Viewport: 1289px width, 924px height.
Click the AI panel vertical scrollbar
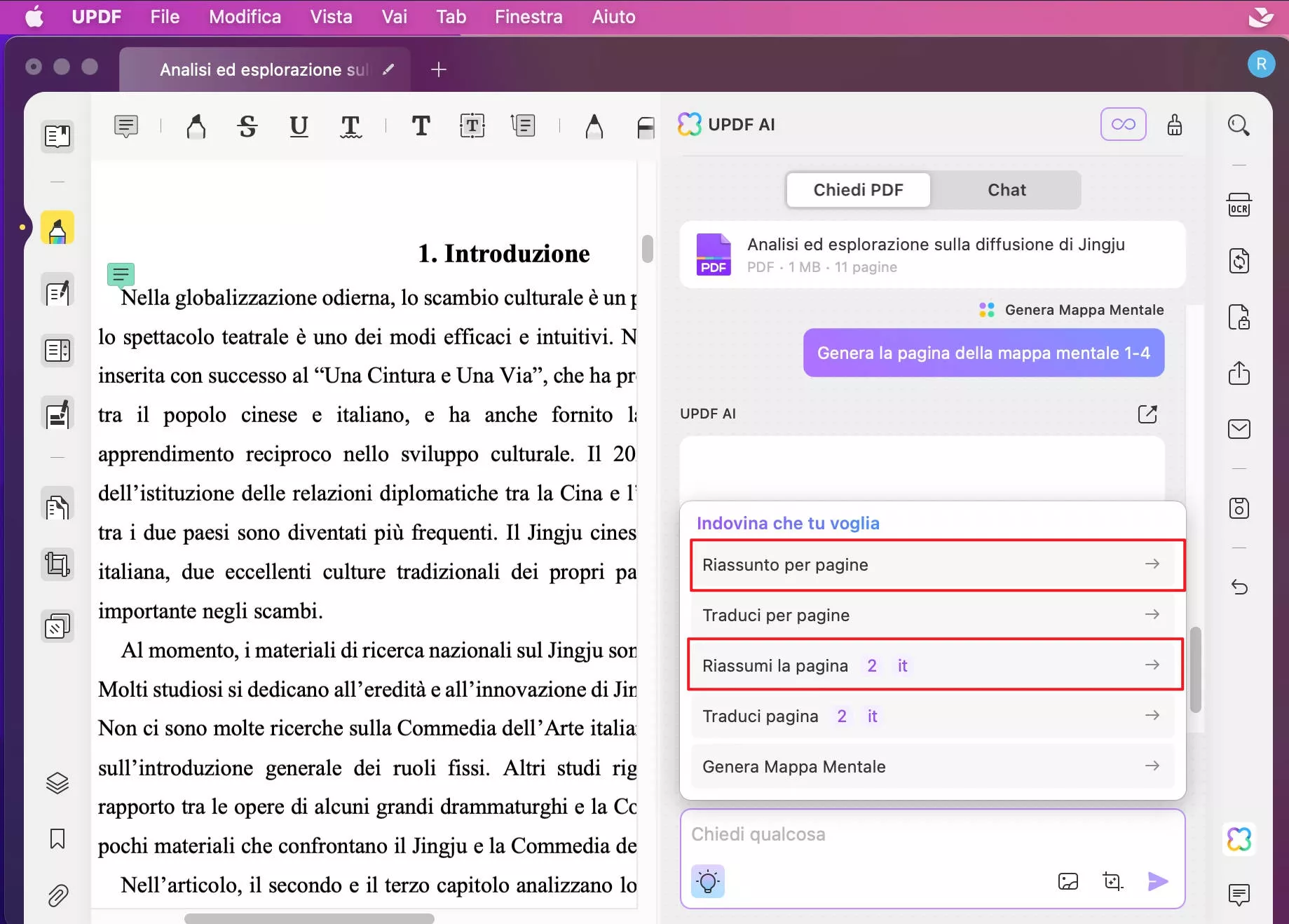click(x=1196, y=670)
